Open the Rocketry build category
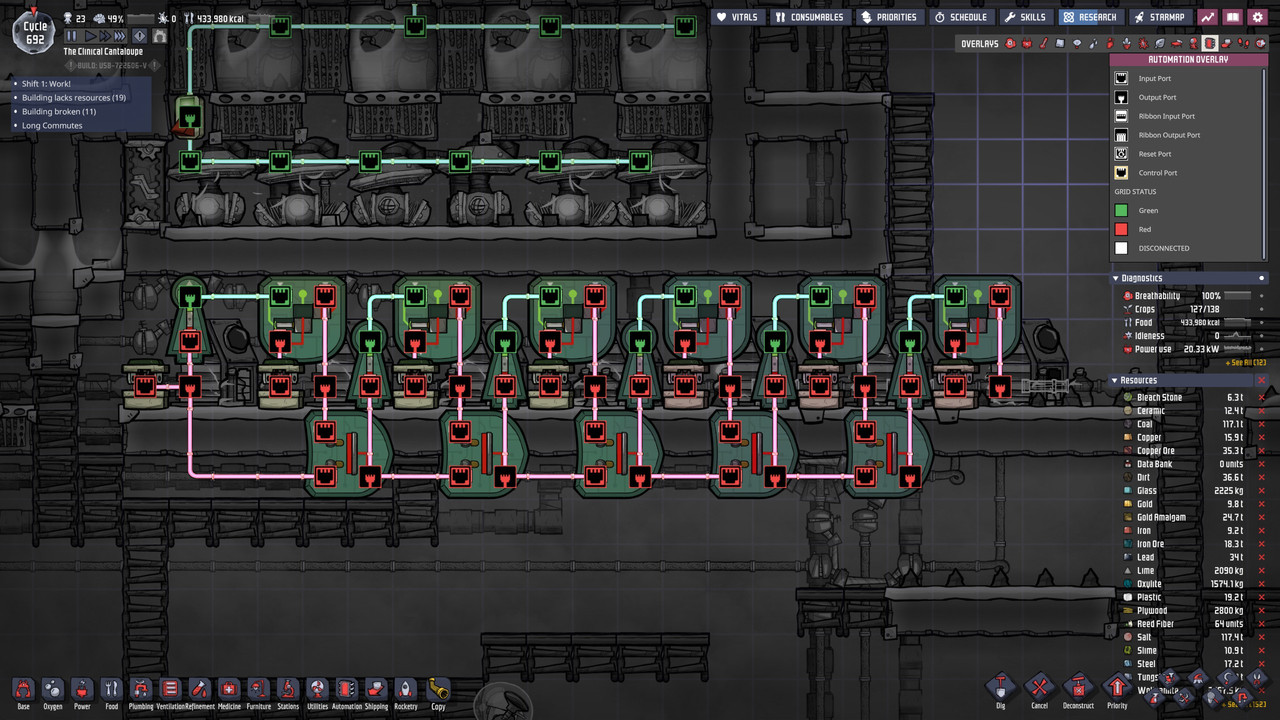The height and width of the screenshot is (720, 1280). [406, 689]
